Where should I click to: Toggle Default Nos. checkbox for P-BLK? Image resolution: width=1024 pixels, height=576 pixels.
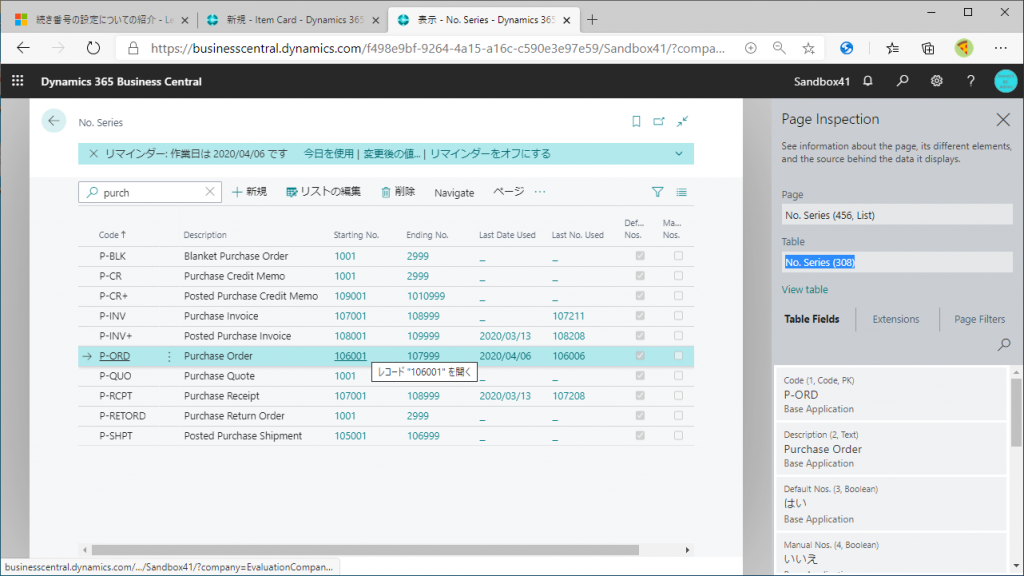pos(640,256)
